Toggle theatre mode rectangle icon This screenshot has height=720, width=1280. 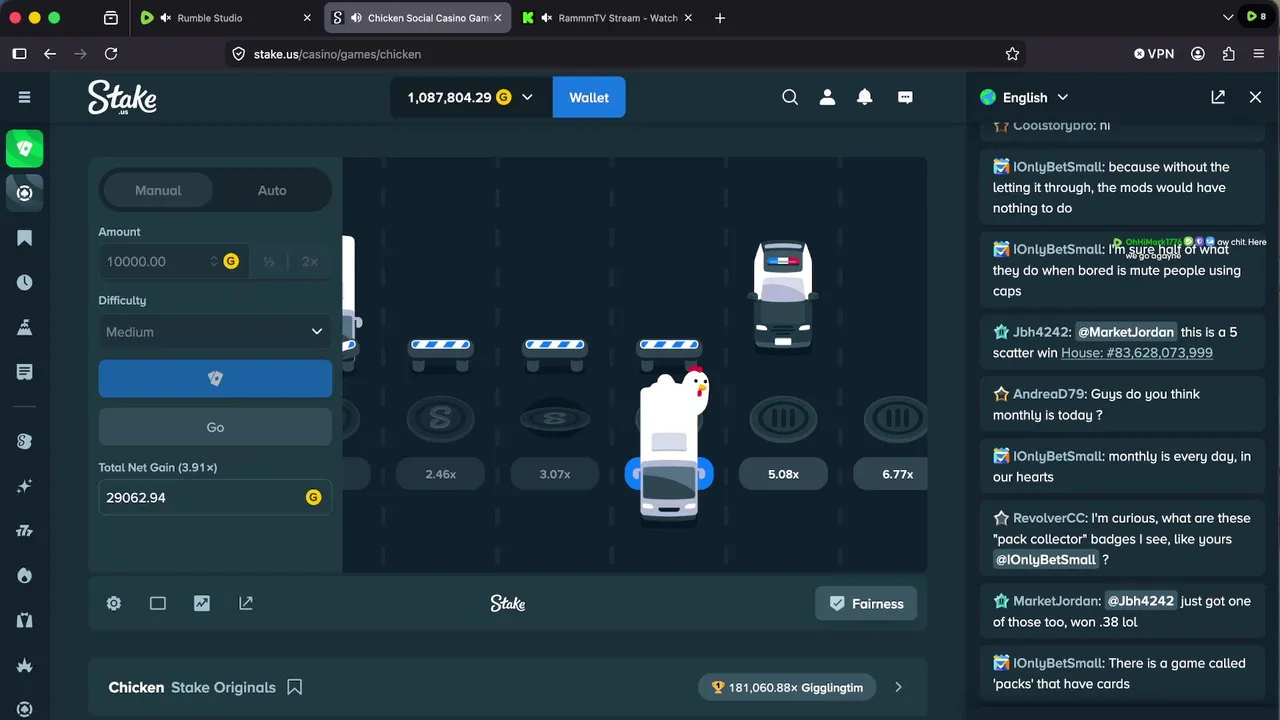(x=158, y=603)
